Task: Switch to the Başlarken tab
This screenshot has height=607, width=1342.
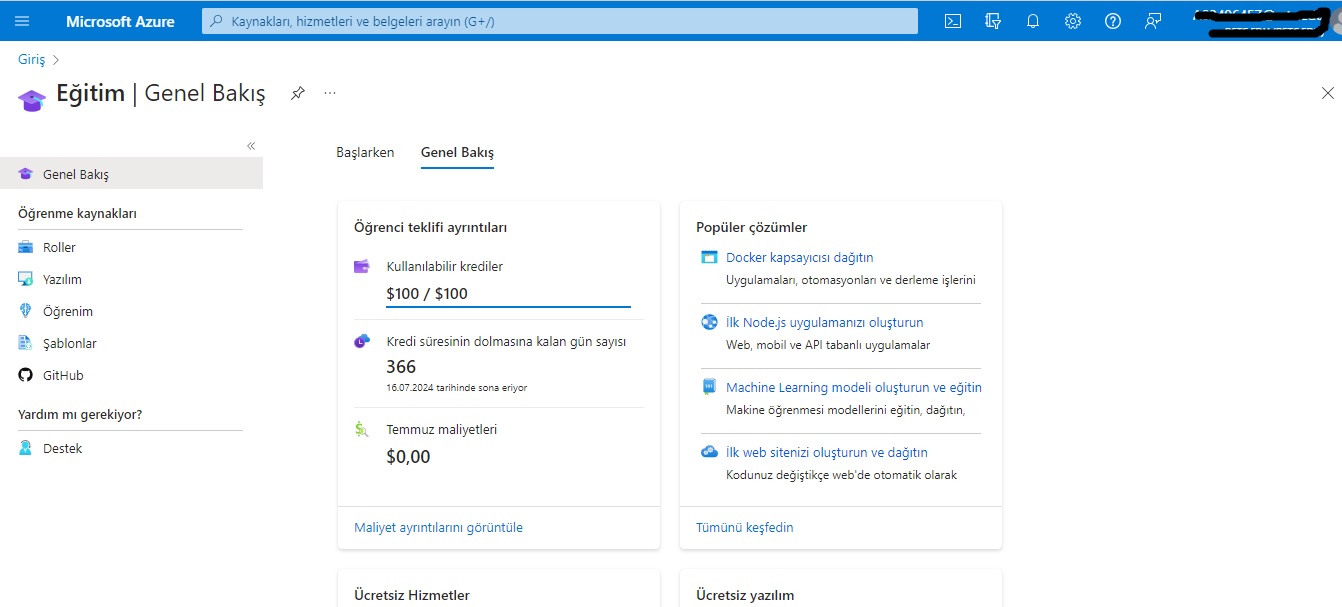Action: 365,153
